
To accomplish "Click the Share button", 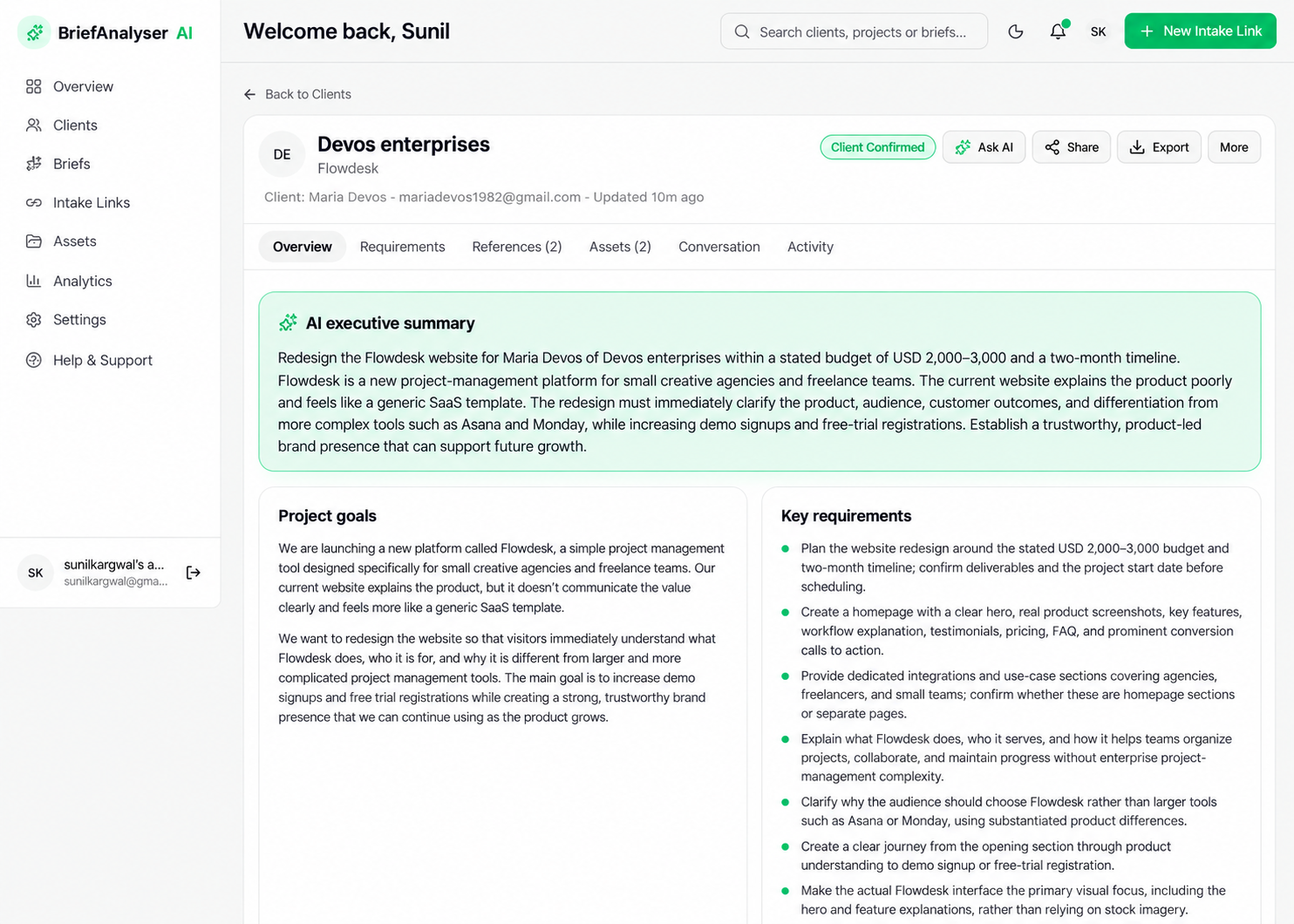I will tap(1072, 147).
